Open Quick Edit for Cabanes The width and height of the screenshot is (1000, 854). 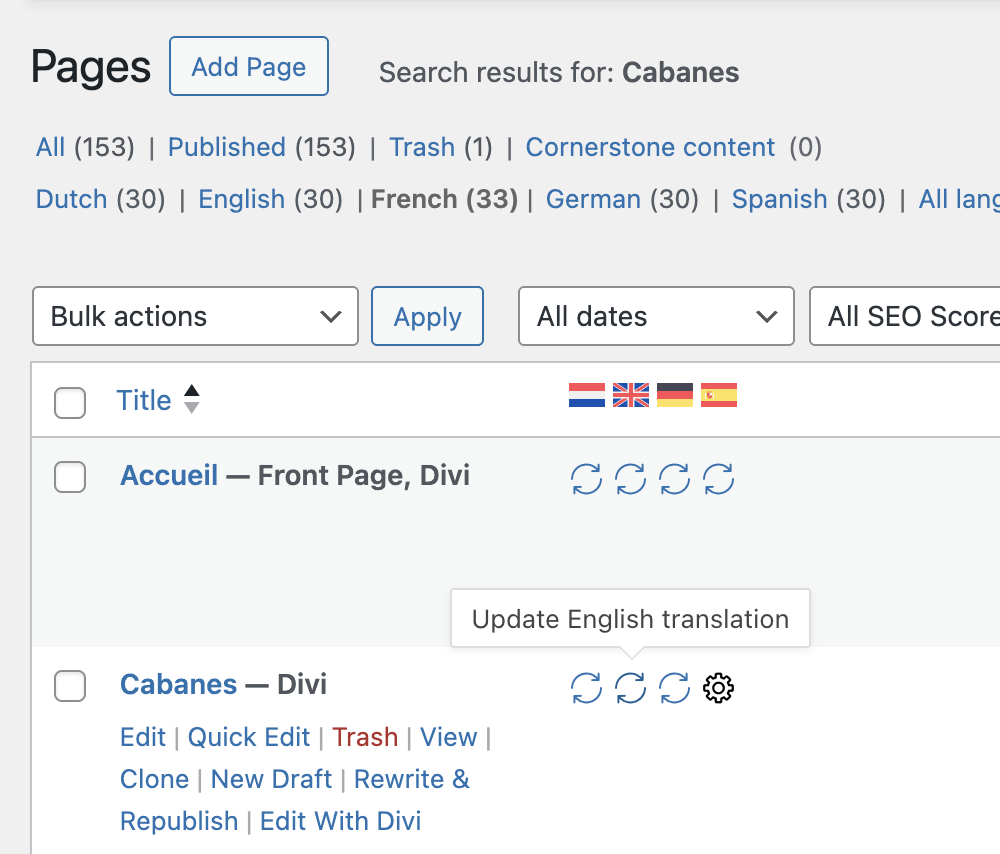click(x=249, y=737)
